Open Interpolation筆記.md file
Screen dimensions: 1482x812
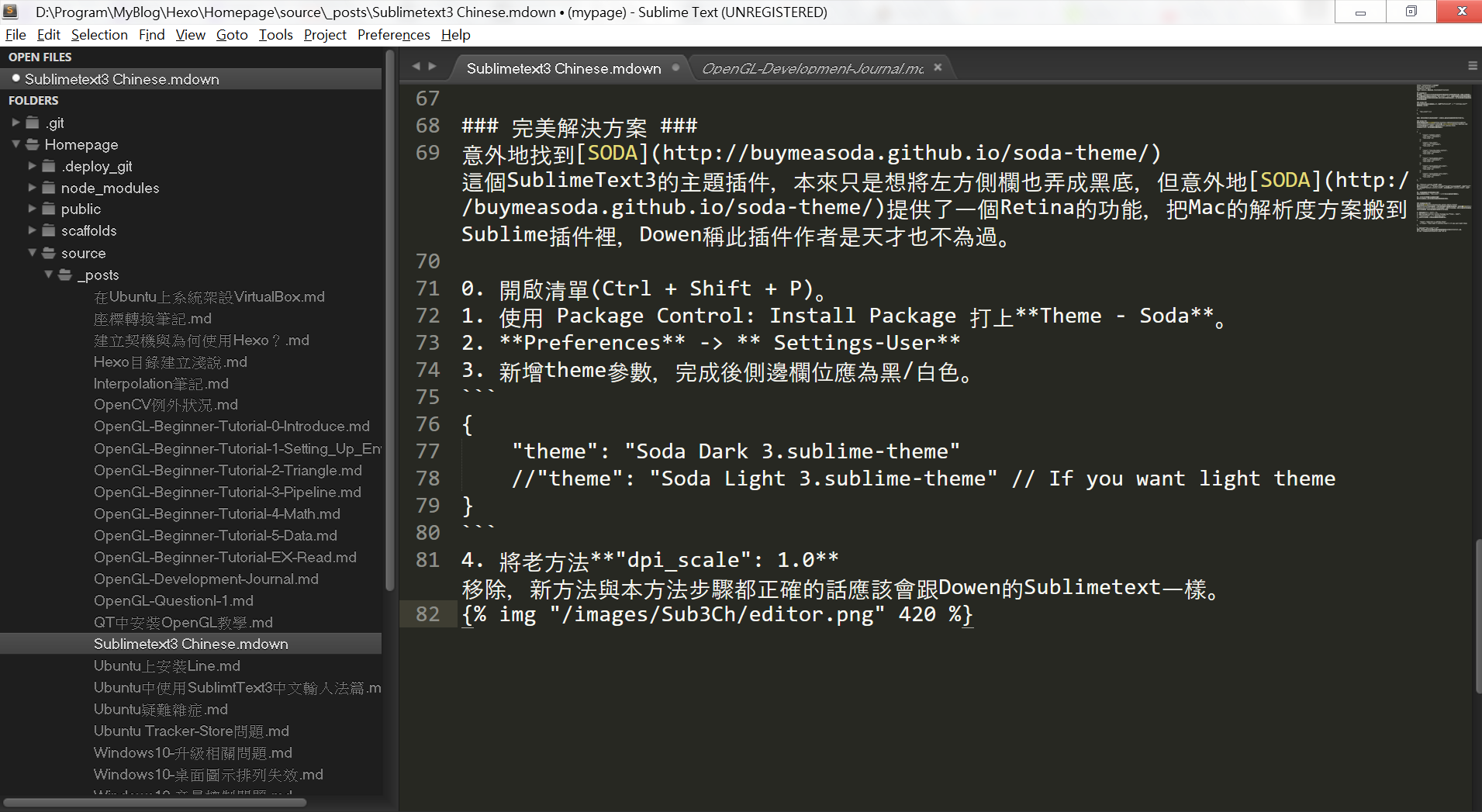161,384
